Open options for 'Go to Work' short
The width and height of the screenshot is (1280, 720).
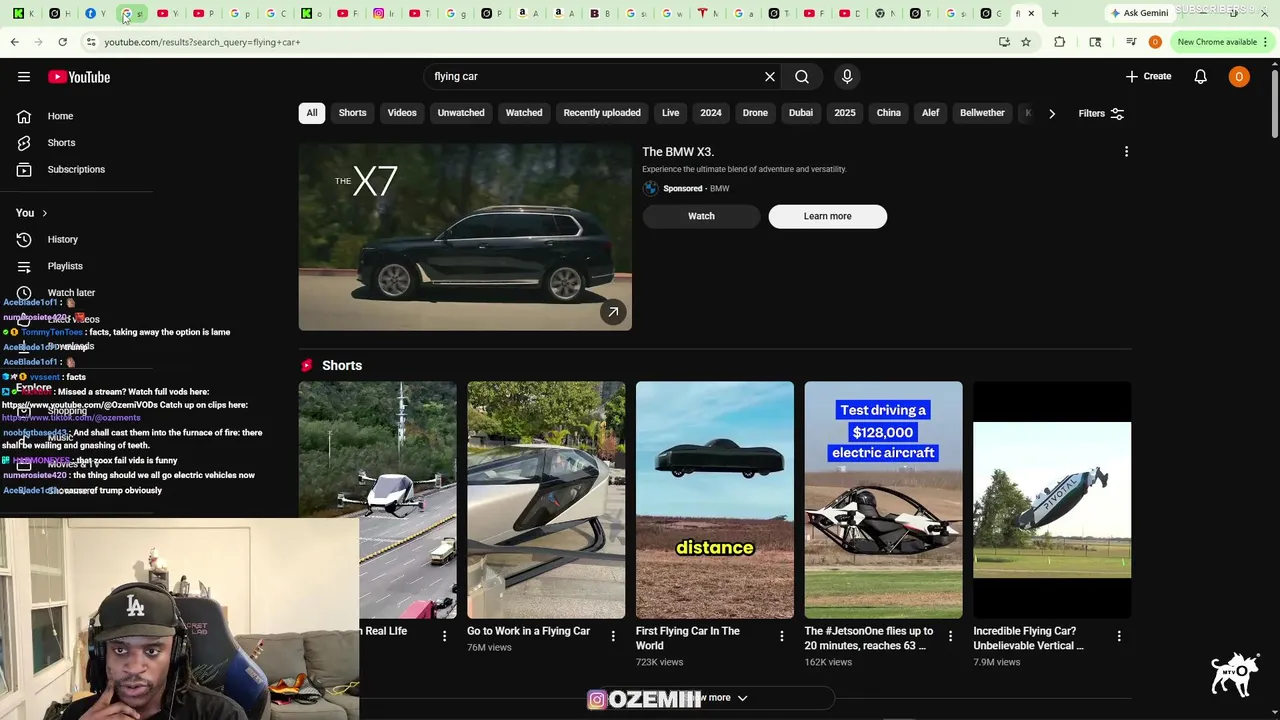coord(613,636)
